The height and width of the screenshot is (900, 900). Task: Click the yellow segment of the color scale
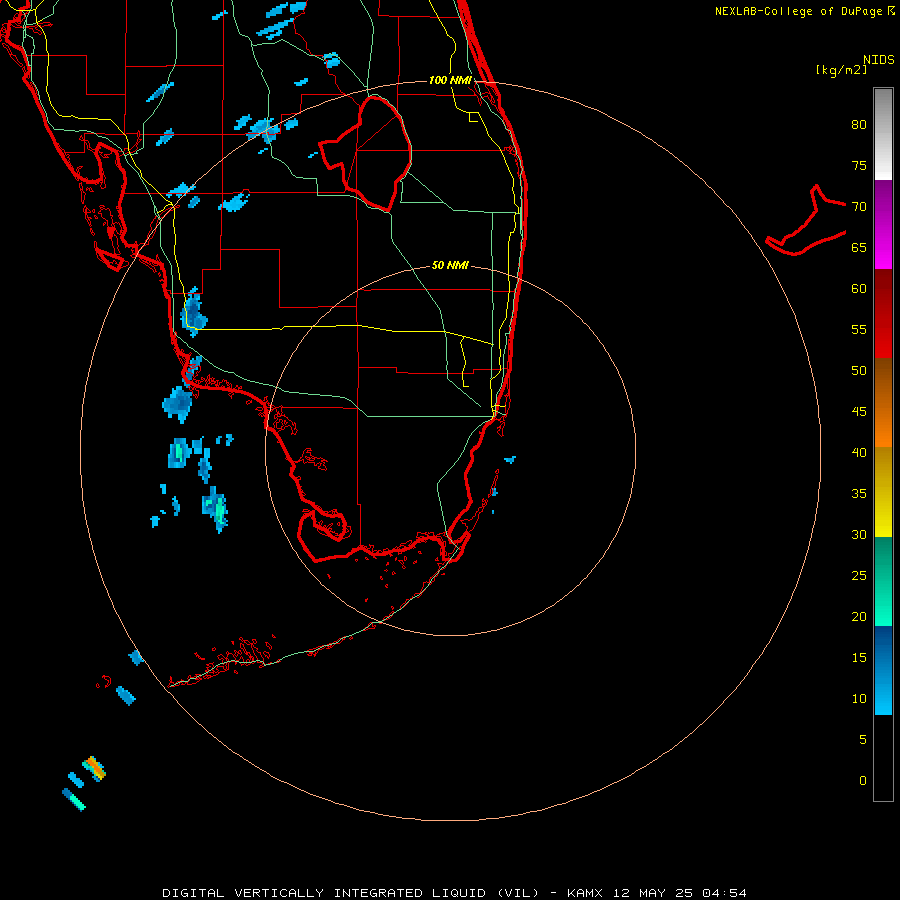click(883, 492)
